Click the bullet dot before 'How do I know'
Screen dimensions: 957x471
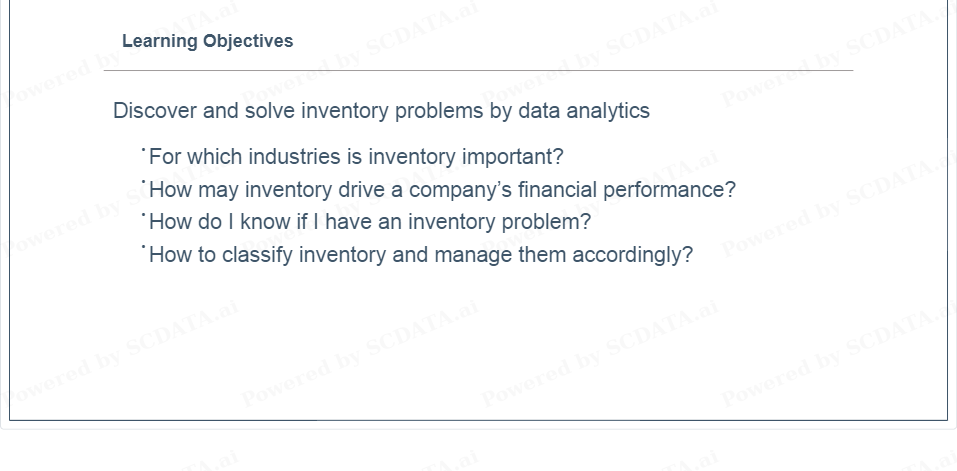pyautogui.click(x=143, y=214)
